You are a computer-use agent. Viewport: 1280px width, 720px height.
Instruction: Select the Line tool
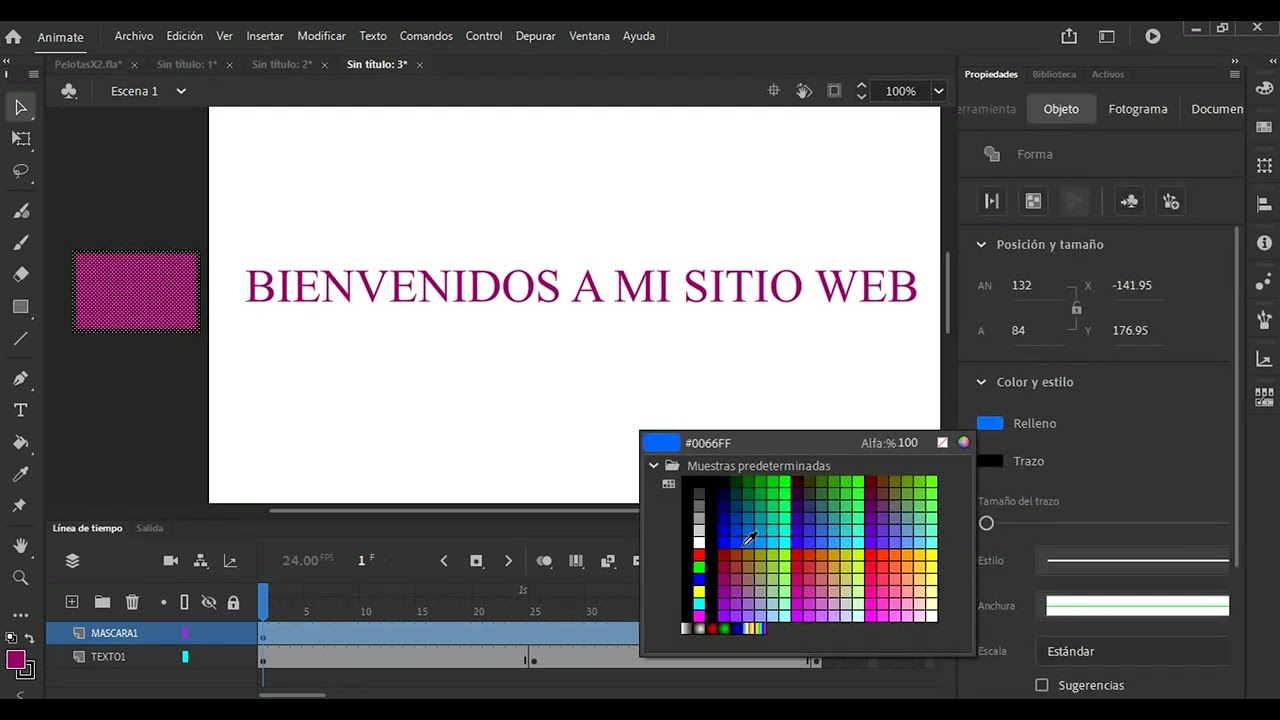[20, 339]
